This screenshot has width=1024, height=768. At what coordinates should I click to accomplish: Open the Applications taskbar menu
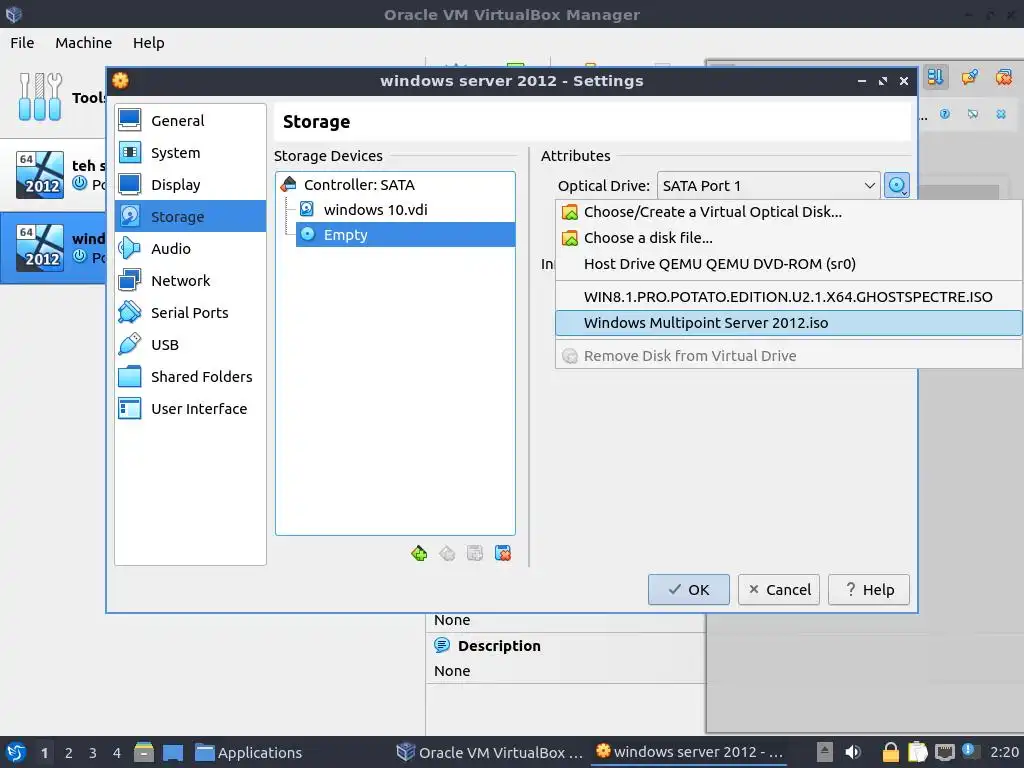coord(249,752)
